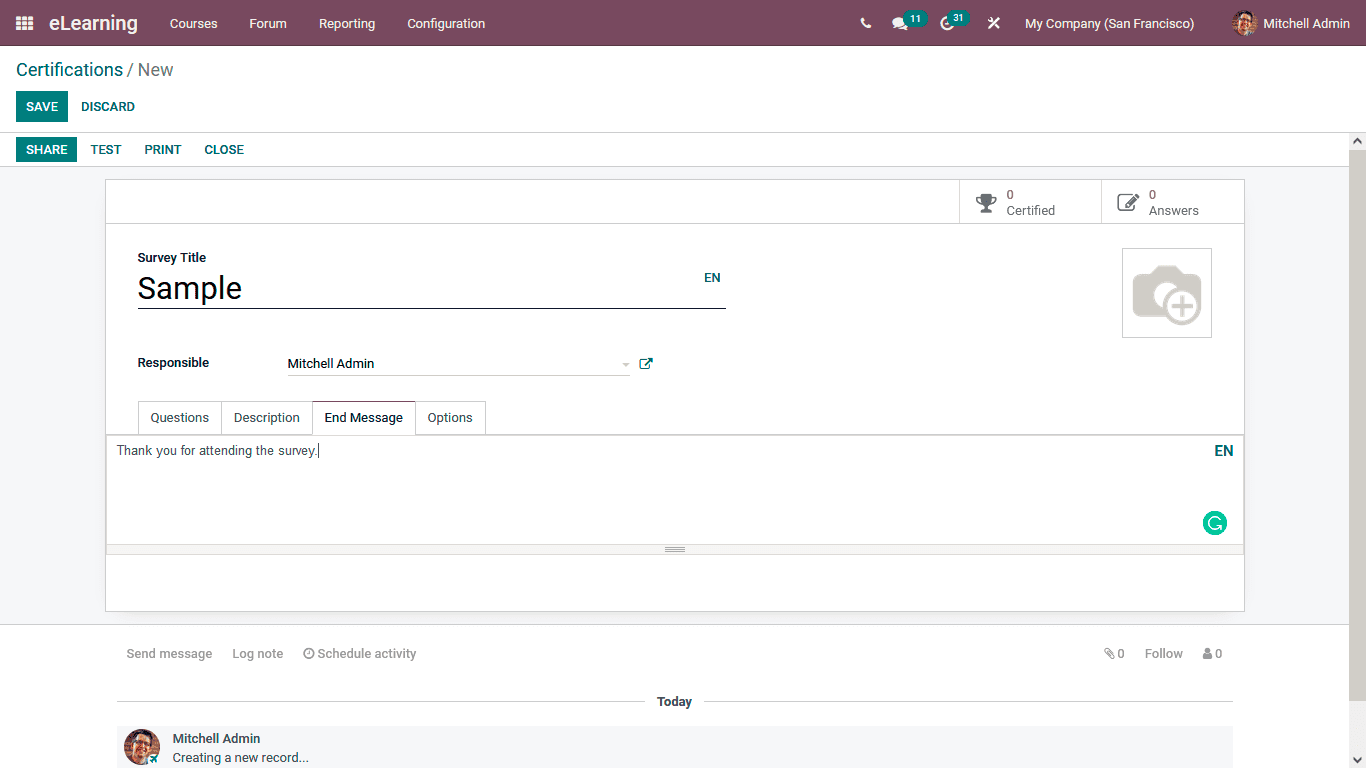Viewport: 1366px width, 768px height.
Task: Open the Reporting menu
Action: pos(346,23)
